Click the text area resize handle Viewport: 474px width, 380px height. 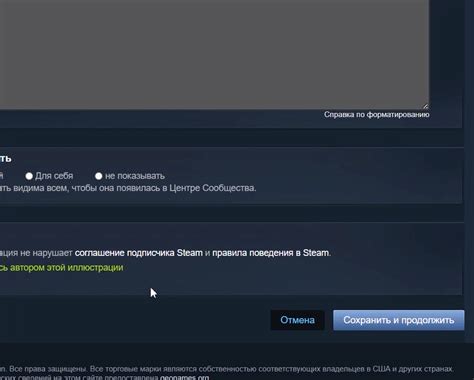click(426, 106)
